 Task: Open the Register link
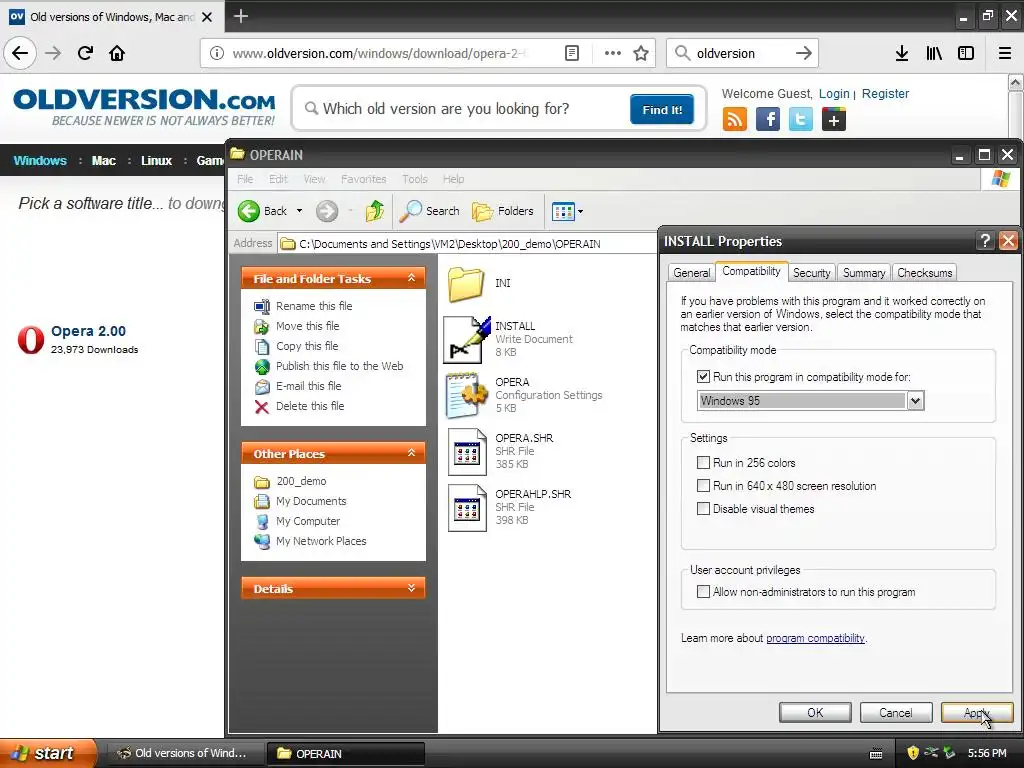pyautogui.click(x=885, y=93)
